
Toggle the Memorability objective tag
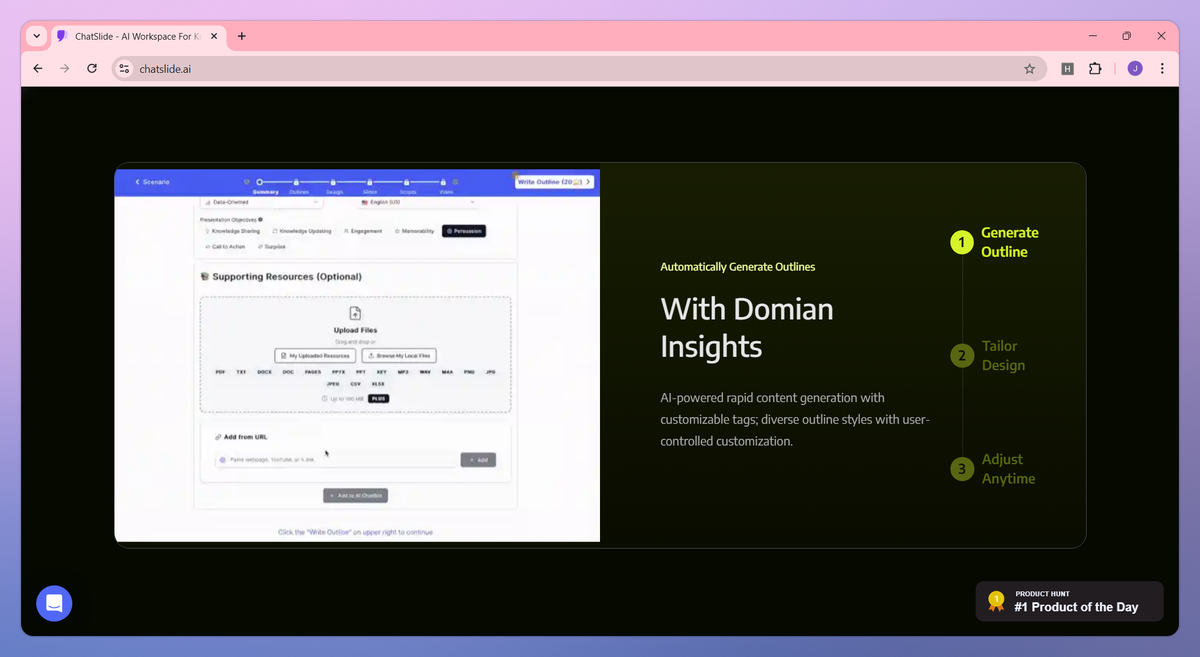pos(414,231)
